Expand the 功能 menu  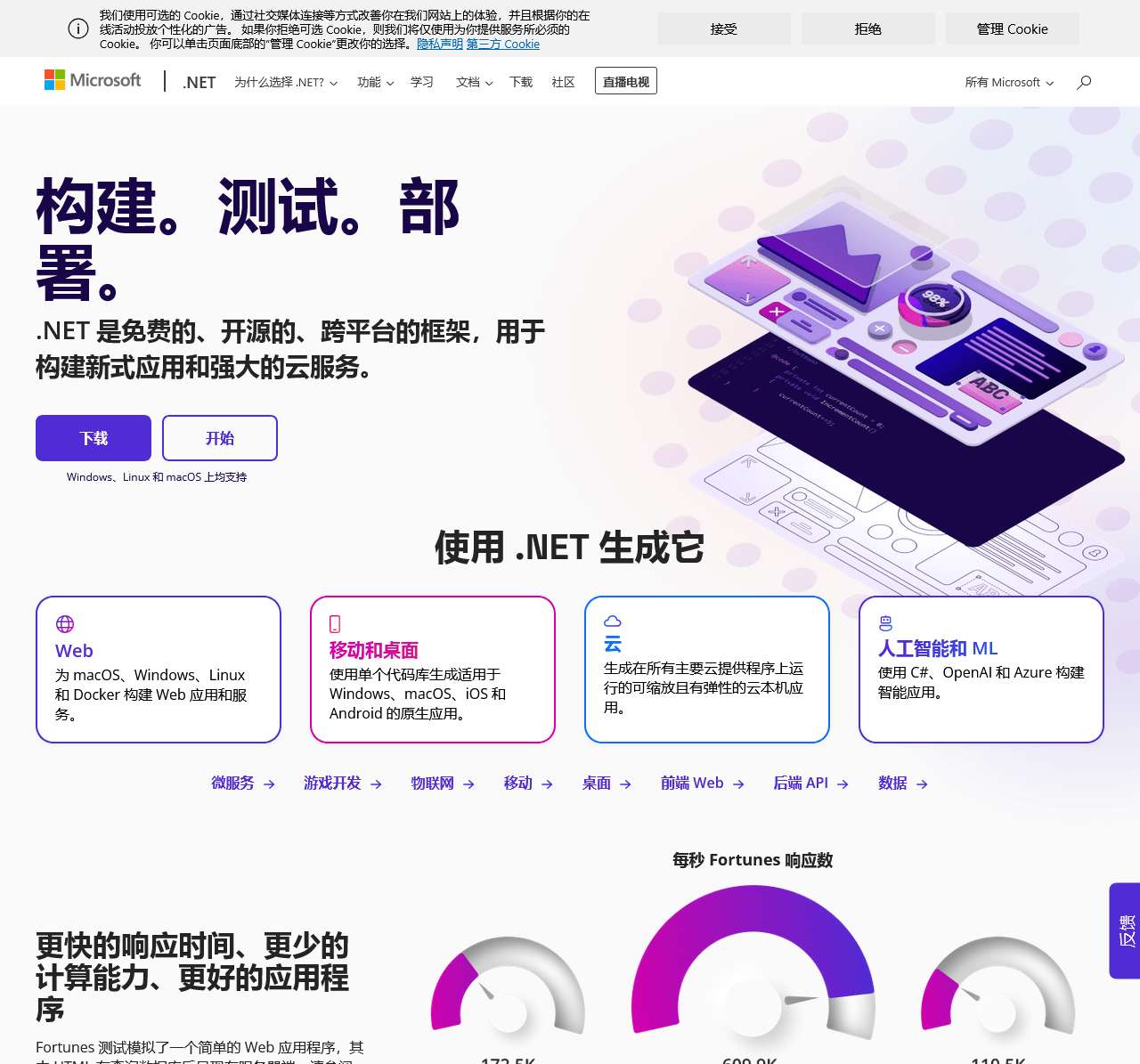[x=375, y=82]
